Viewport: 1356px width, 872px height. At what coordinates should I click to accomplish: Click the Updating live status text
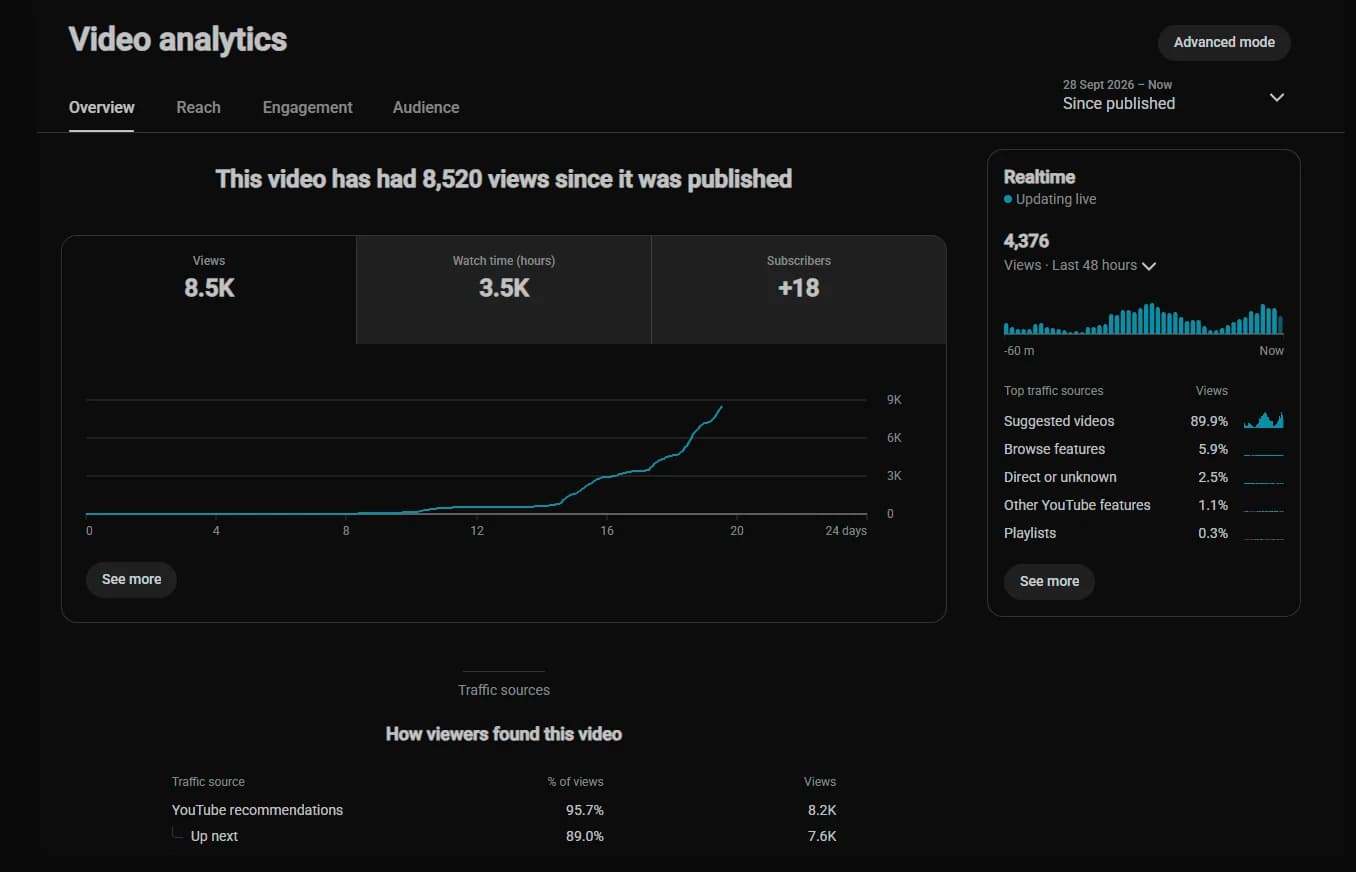[x=1056, y=199]
